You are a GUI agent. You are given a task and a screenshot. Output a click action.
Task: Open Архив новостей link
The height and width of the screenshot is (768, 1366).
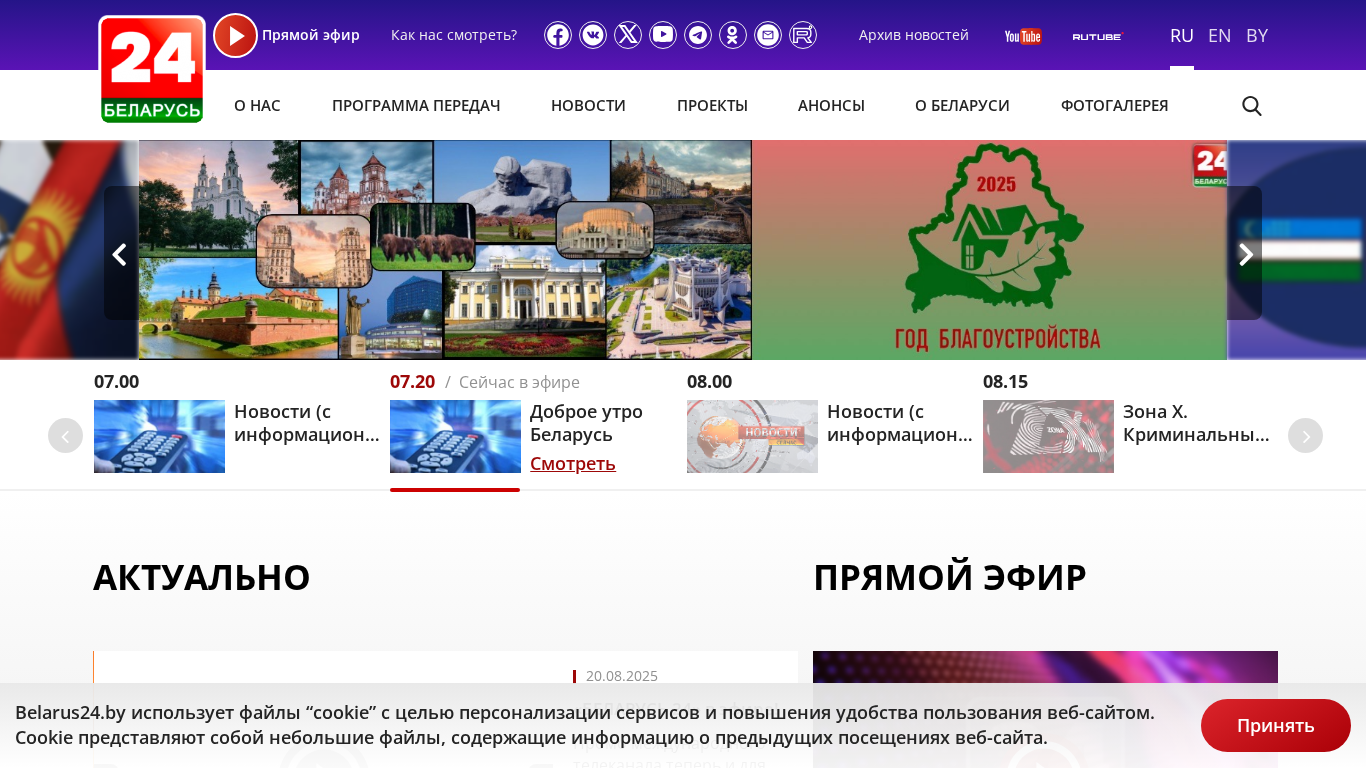(x=914, y=35)
